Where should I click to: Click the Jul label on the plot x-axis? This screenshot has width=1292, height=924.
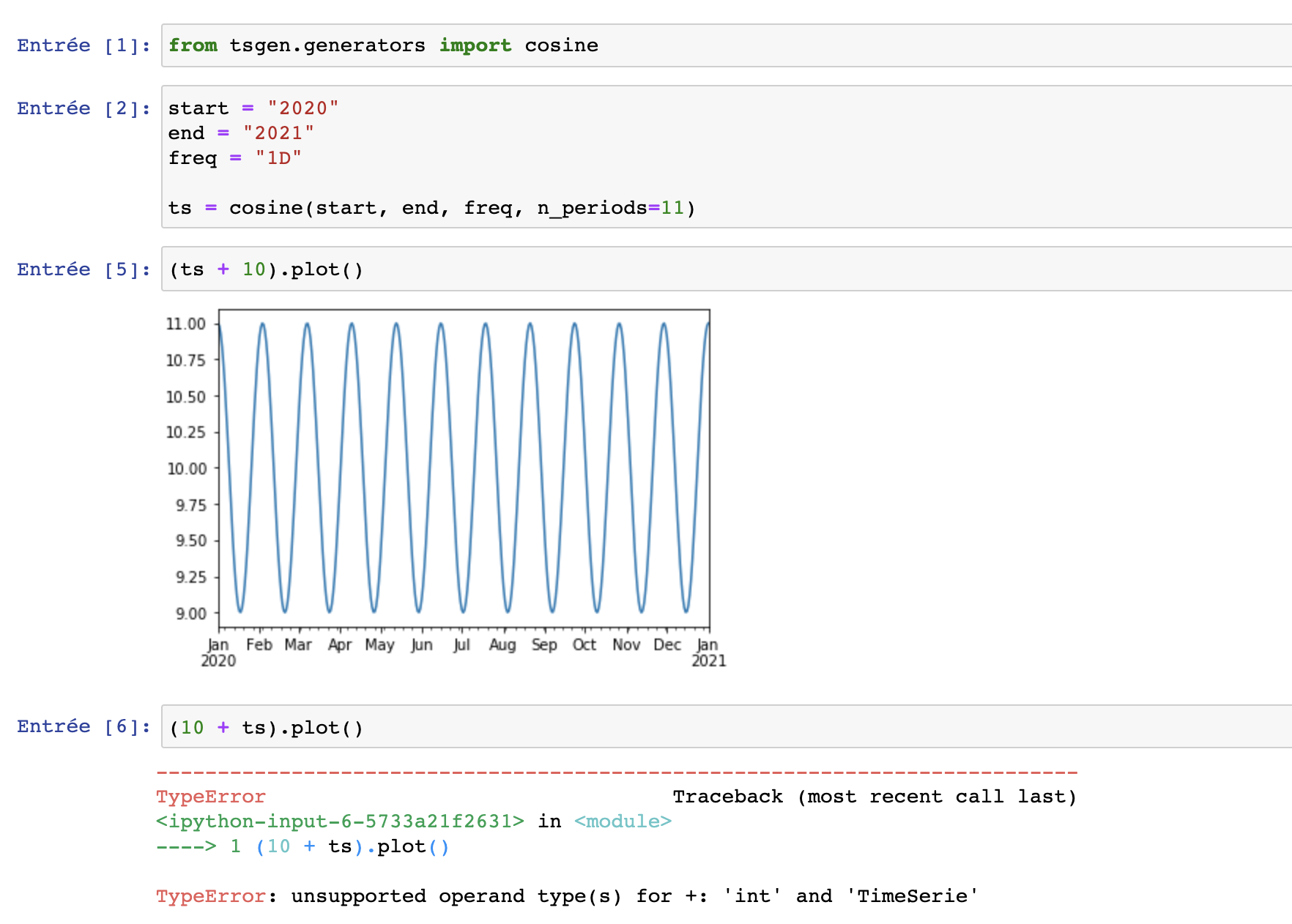pyautogui.click(x=461, y=645)
